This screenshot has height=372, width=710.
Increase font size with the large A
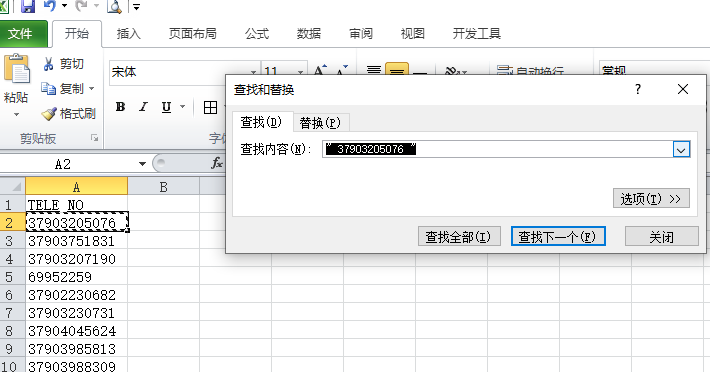320,70
